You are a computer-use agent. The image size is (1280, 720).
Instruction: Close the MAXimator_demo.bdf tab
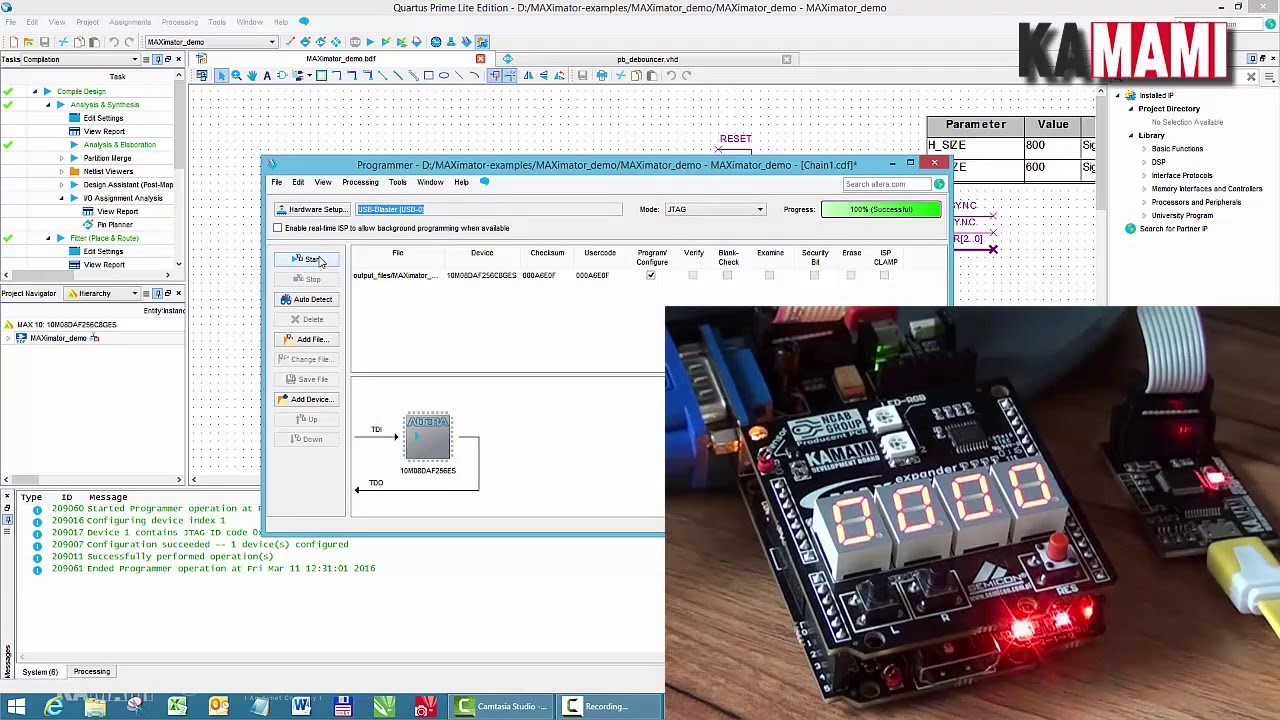480,59
